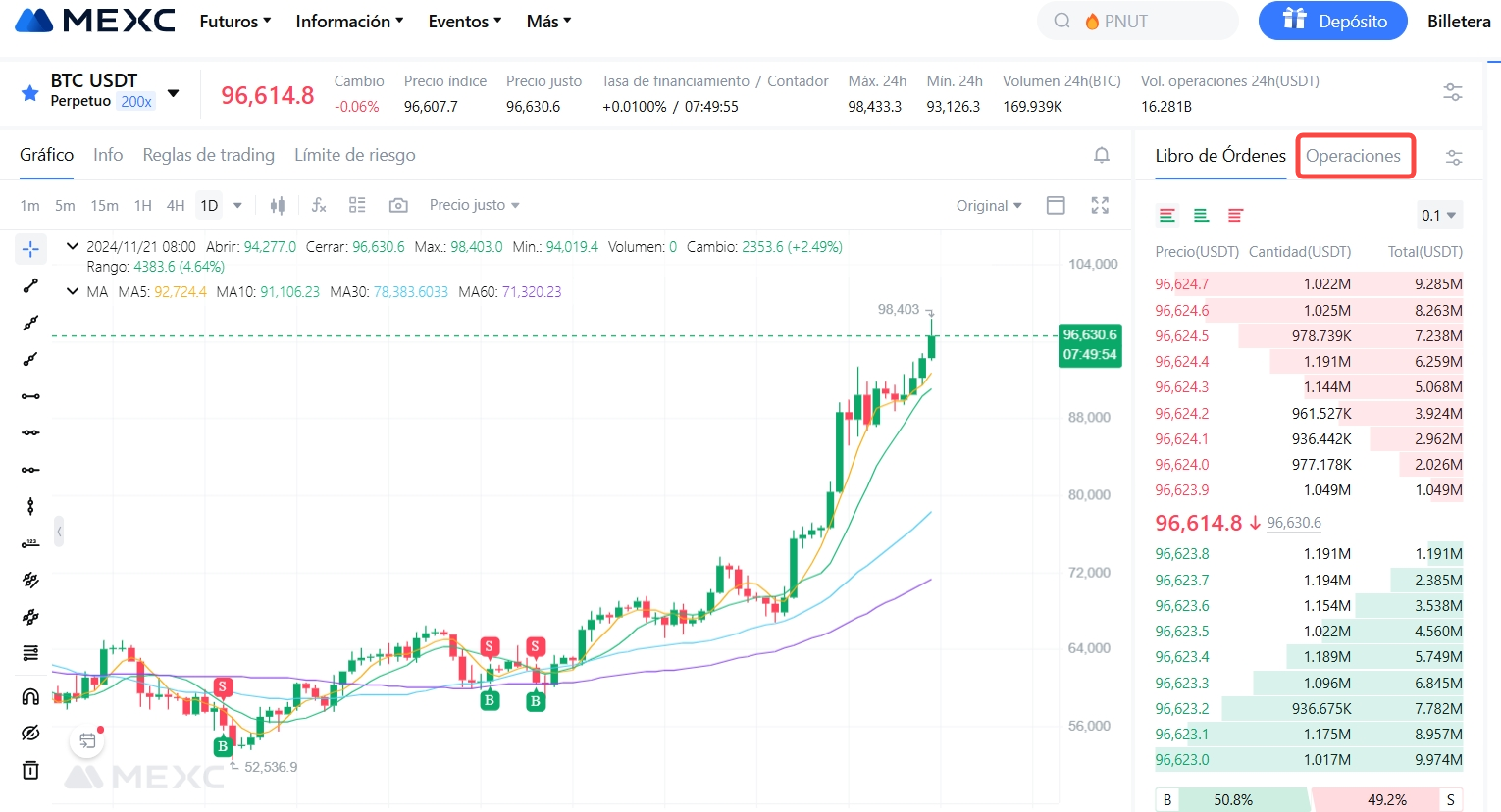This screenshot has width=1501, height=812.
Task: Enable the magnet snap mode
Action: (30, 696)
